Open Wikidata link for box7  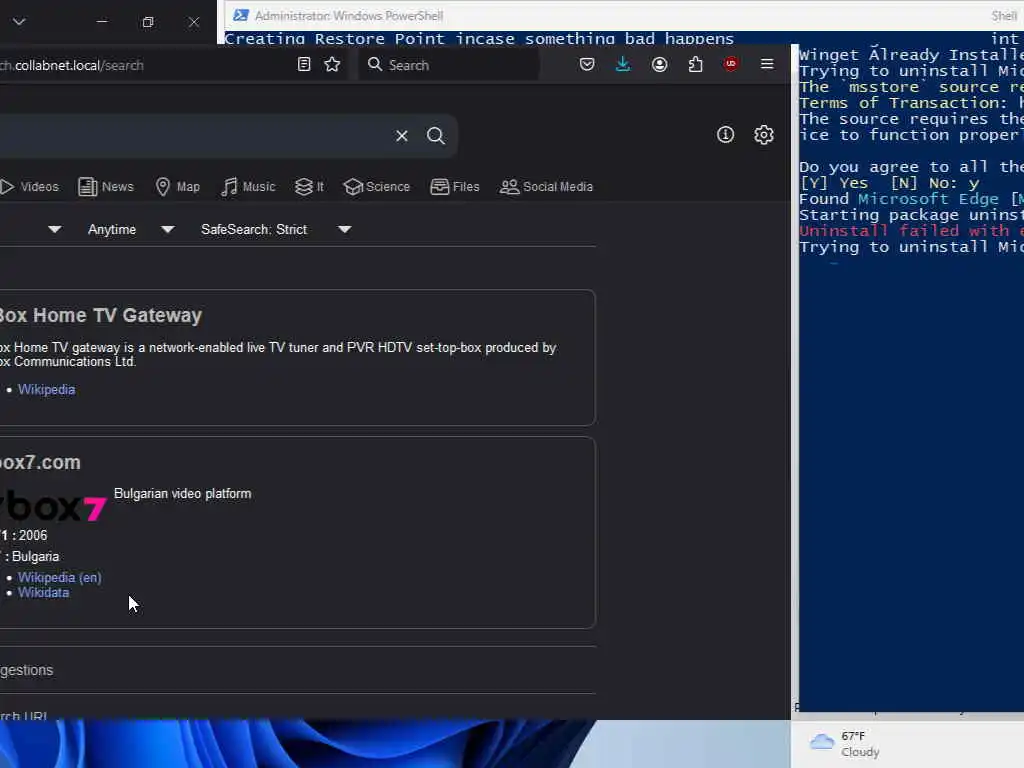pyautogui.click(x=43, y=592)
